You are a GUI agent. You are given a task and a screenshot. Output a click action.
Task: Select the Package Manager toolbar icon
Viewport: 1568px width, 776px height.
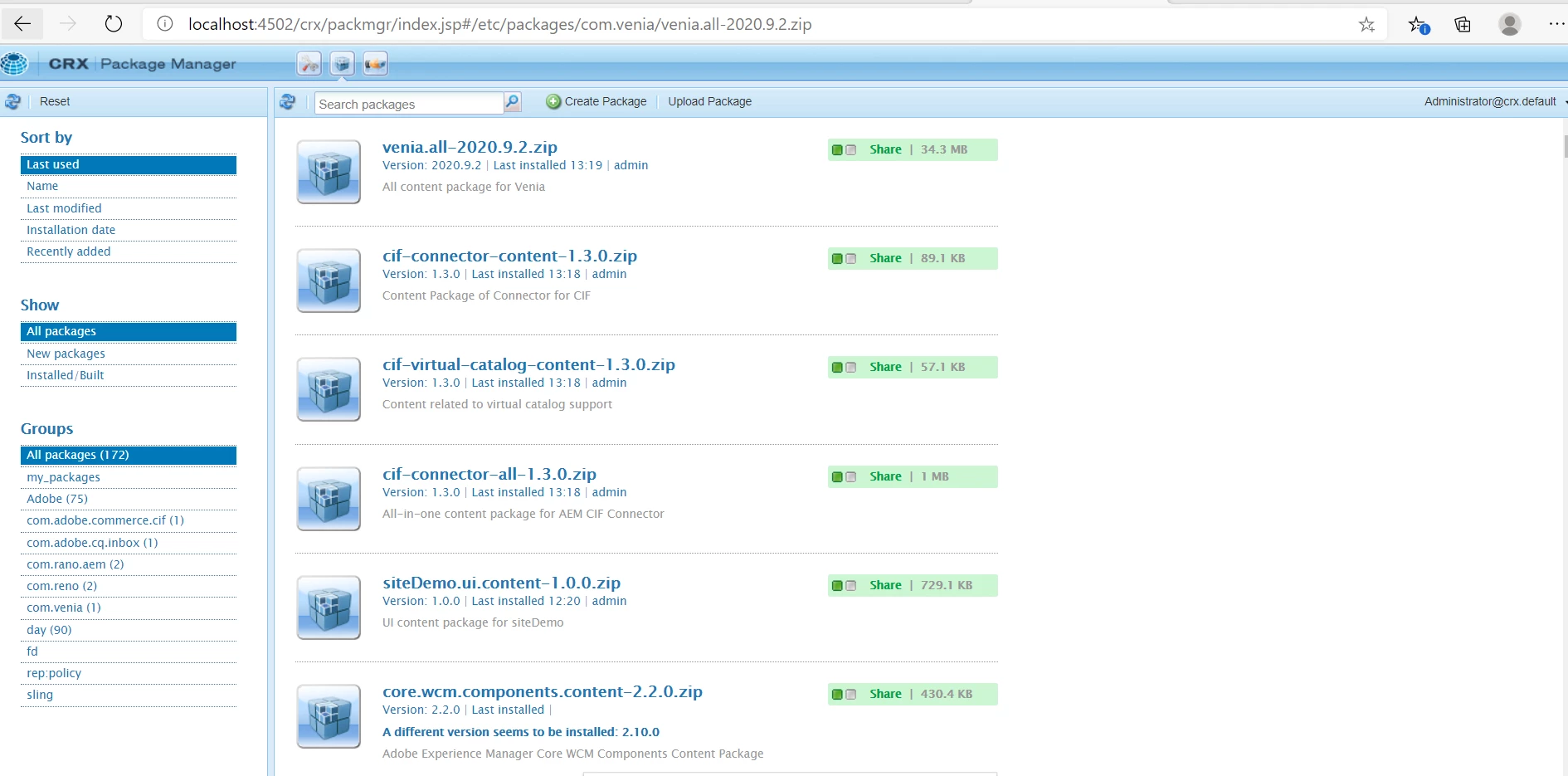[343, 64]
